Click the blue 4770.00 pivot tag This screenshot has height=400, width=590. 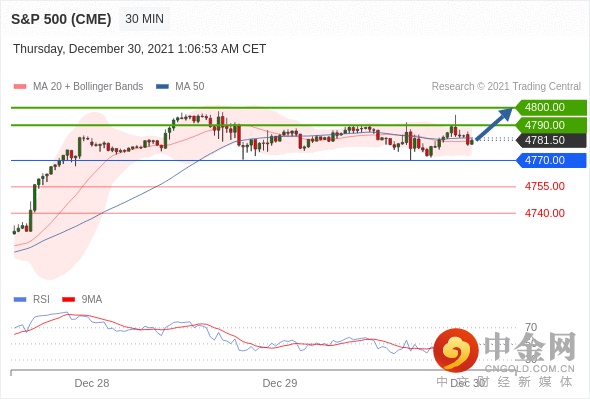coord(551,160)
